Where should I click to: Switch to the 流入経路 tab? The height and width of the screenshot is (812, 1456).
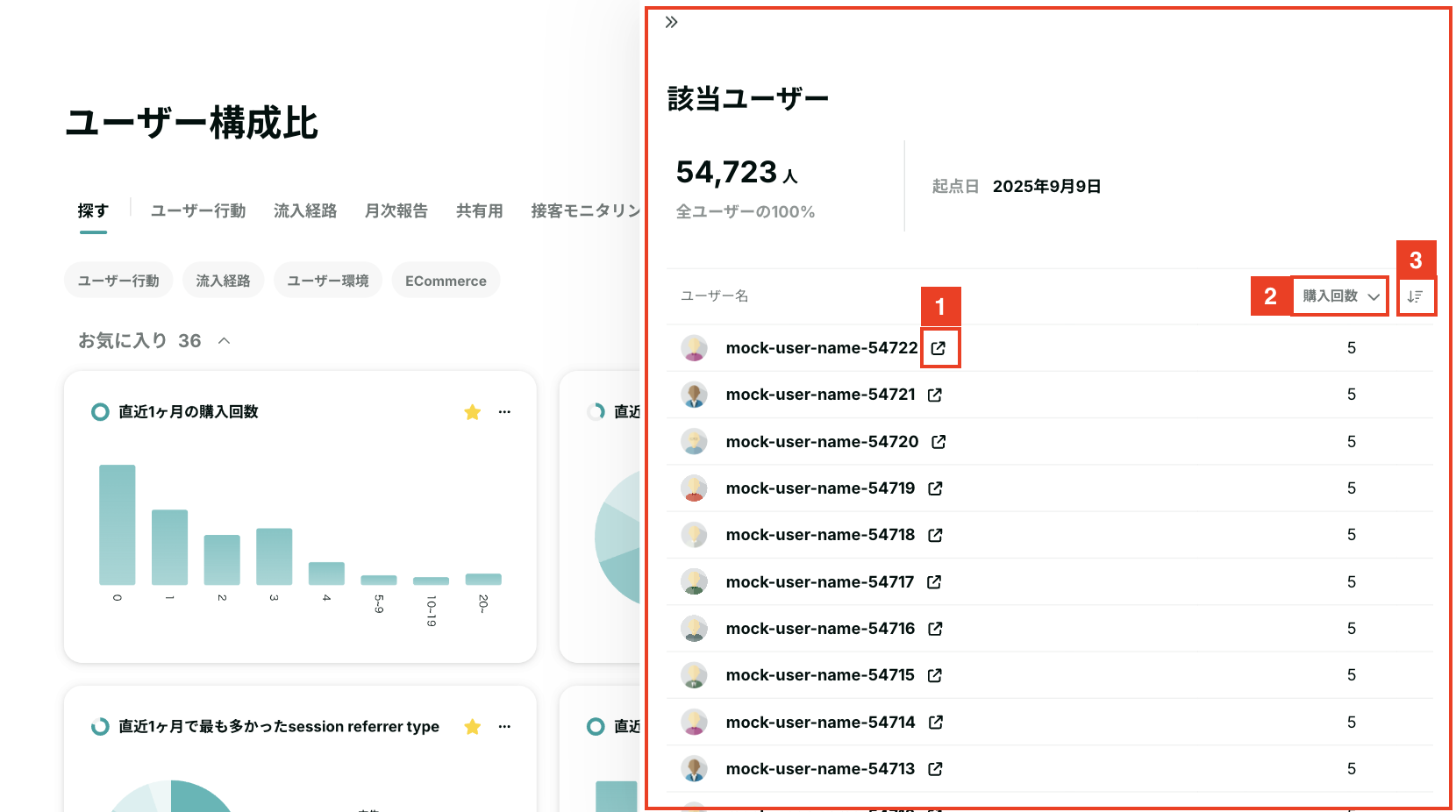pos(305,211)
